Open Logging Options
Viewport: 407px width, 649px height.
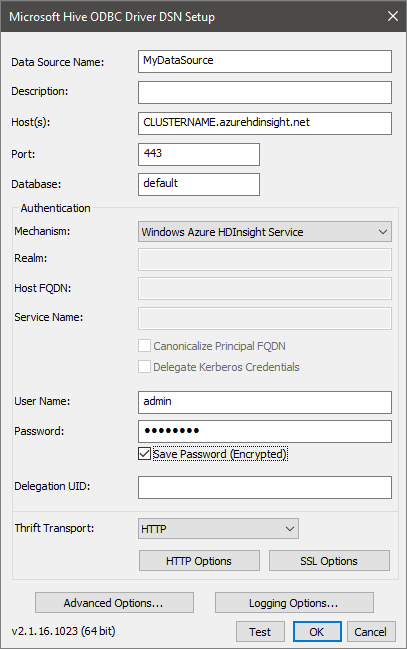pyautogui.click(x=294, y=603)
